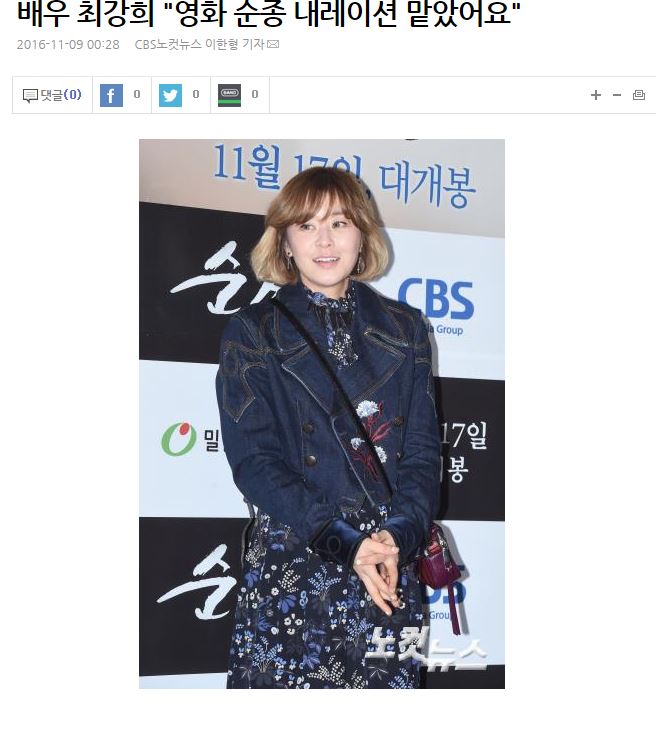Click the email envelope icon beside reporter name
The height and width of the screenshot is (741, 656).
(273, 44)
